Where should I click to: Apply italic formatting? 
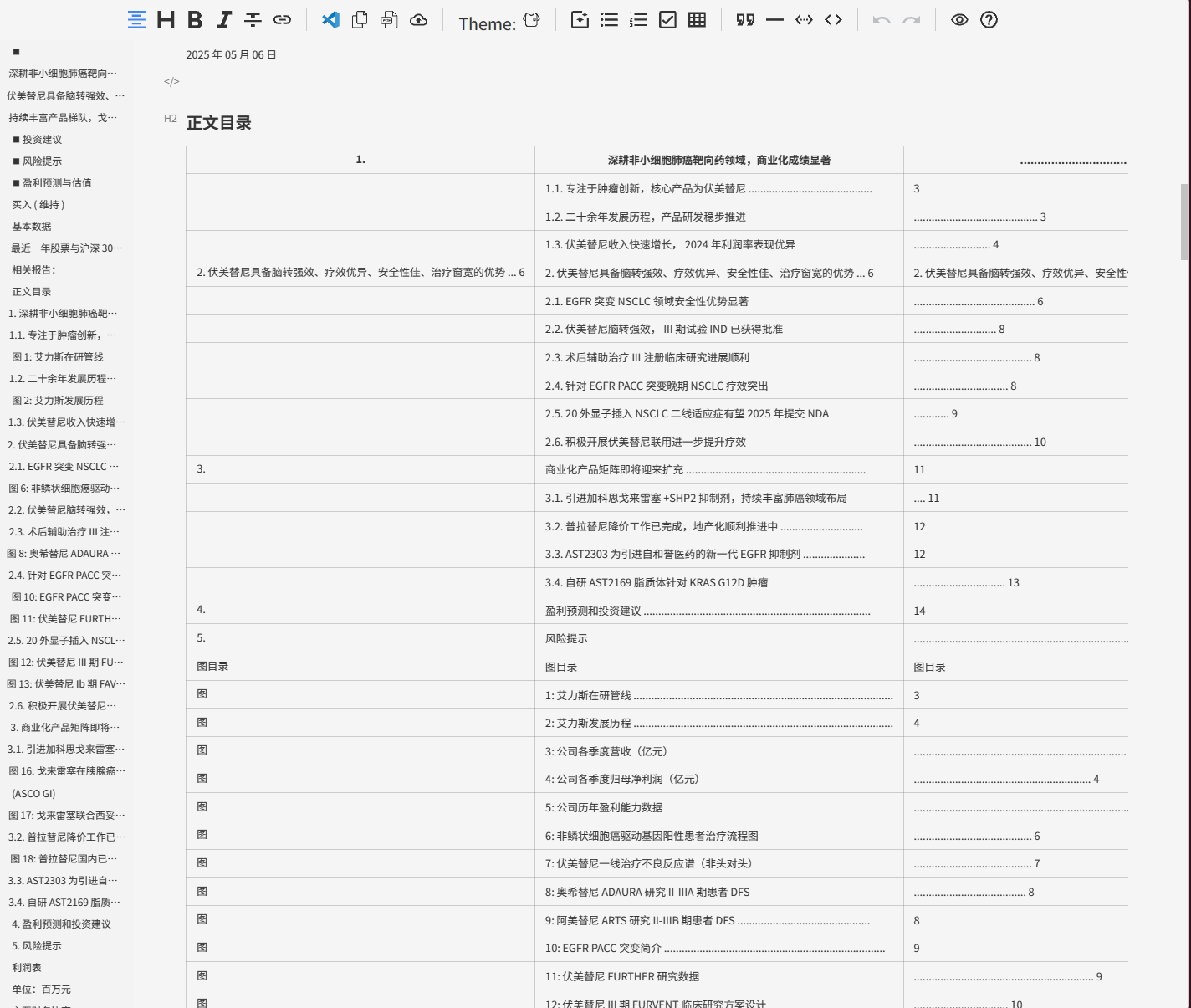[x=222, y=20]
